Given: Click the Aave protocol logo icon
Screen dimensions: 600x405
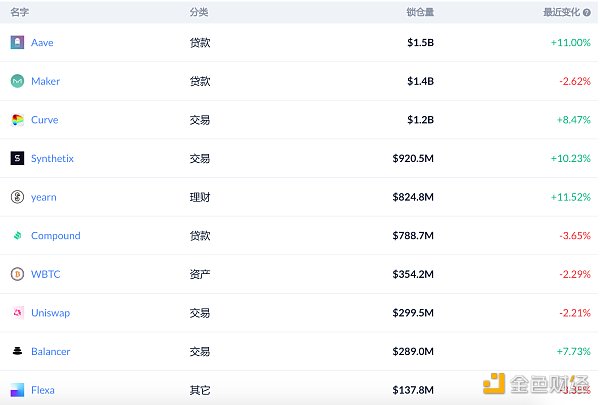Looking at the screenshot, I should [x=17, y=42].
